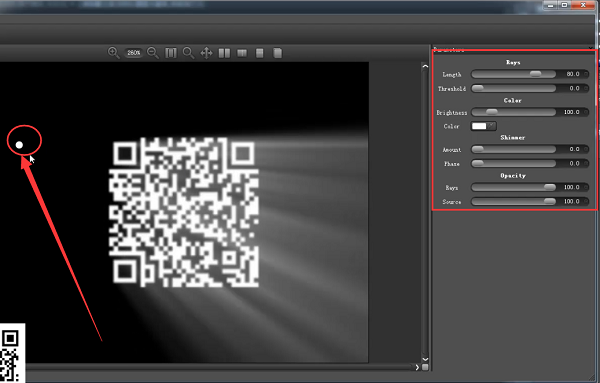
Task: Click the Source opacity slider handle
Action: coord(549,201)
